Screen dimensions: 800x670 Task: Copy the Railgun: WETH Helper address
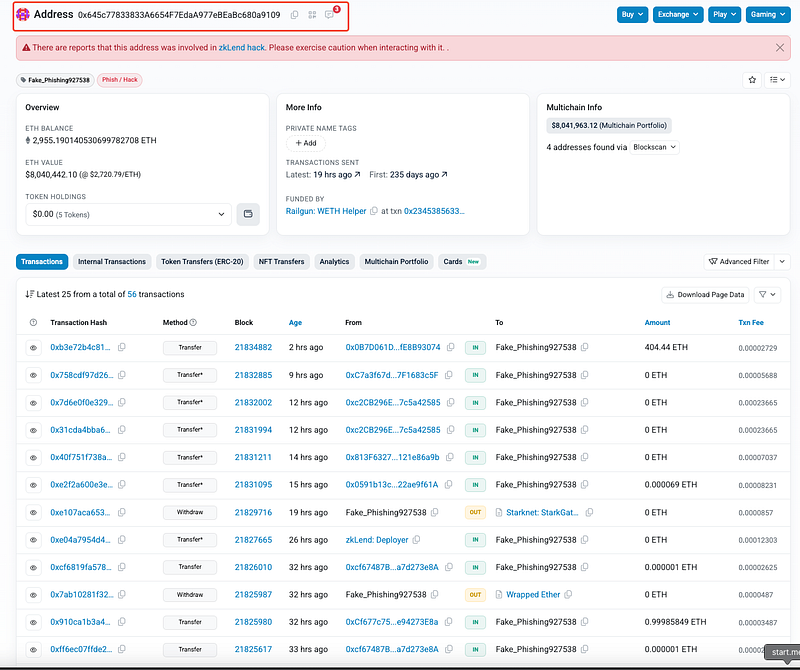(x=374, y=211)
